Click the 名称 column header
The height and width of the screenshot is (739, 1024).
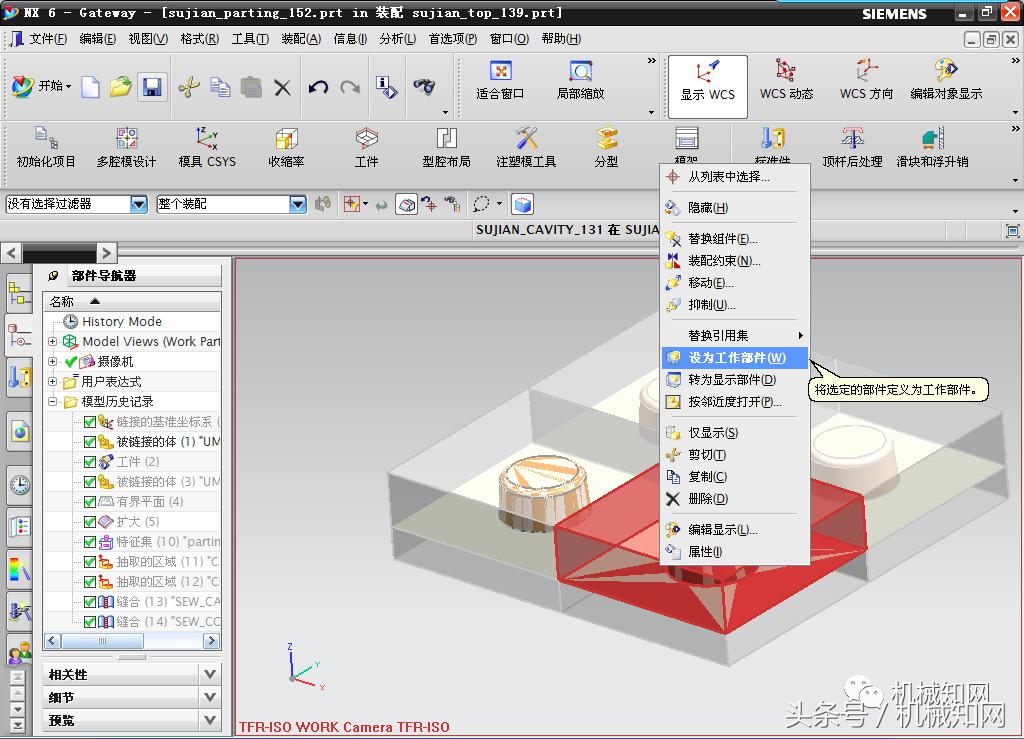click(133, 302)
